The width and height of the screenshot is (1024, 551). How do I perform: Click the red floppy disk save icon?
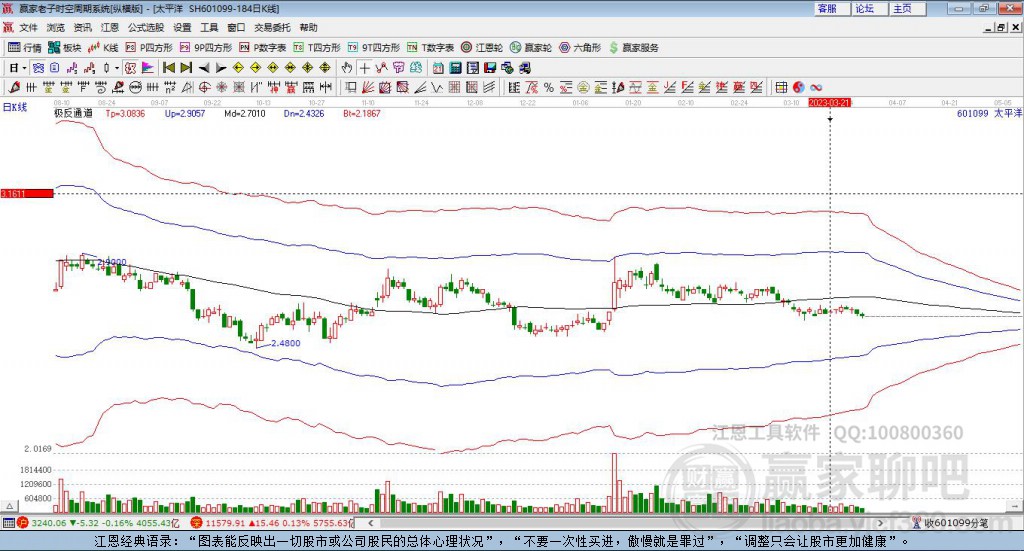(490, 68)
